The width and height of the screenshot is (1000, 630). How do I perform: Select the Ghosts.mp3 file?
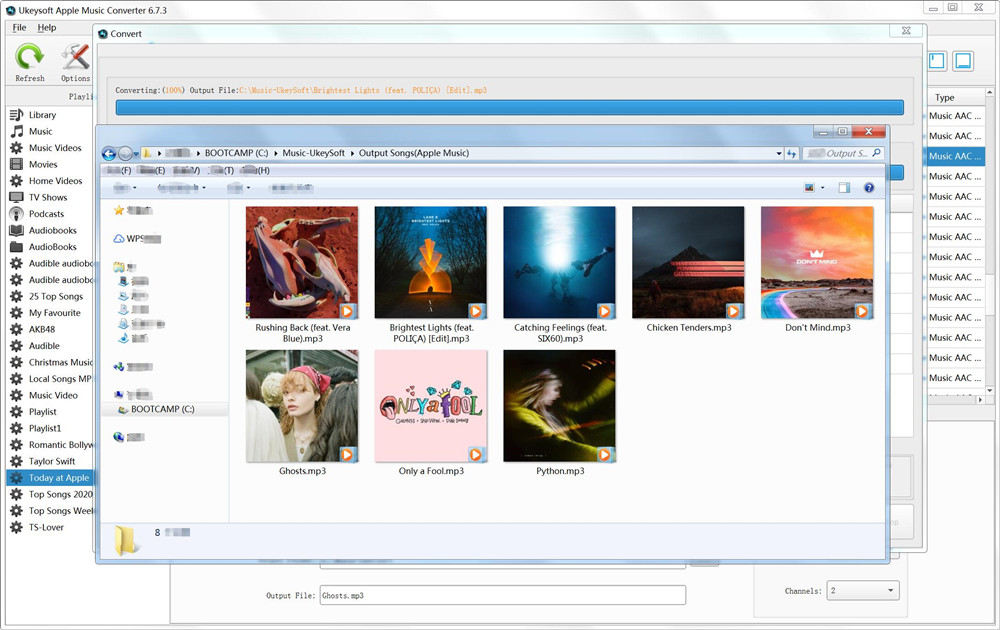[x=302, y=413]
